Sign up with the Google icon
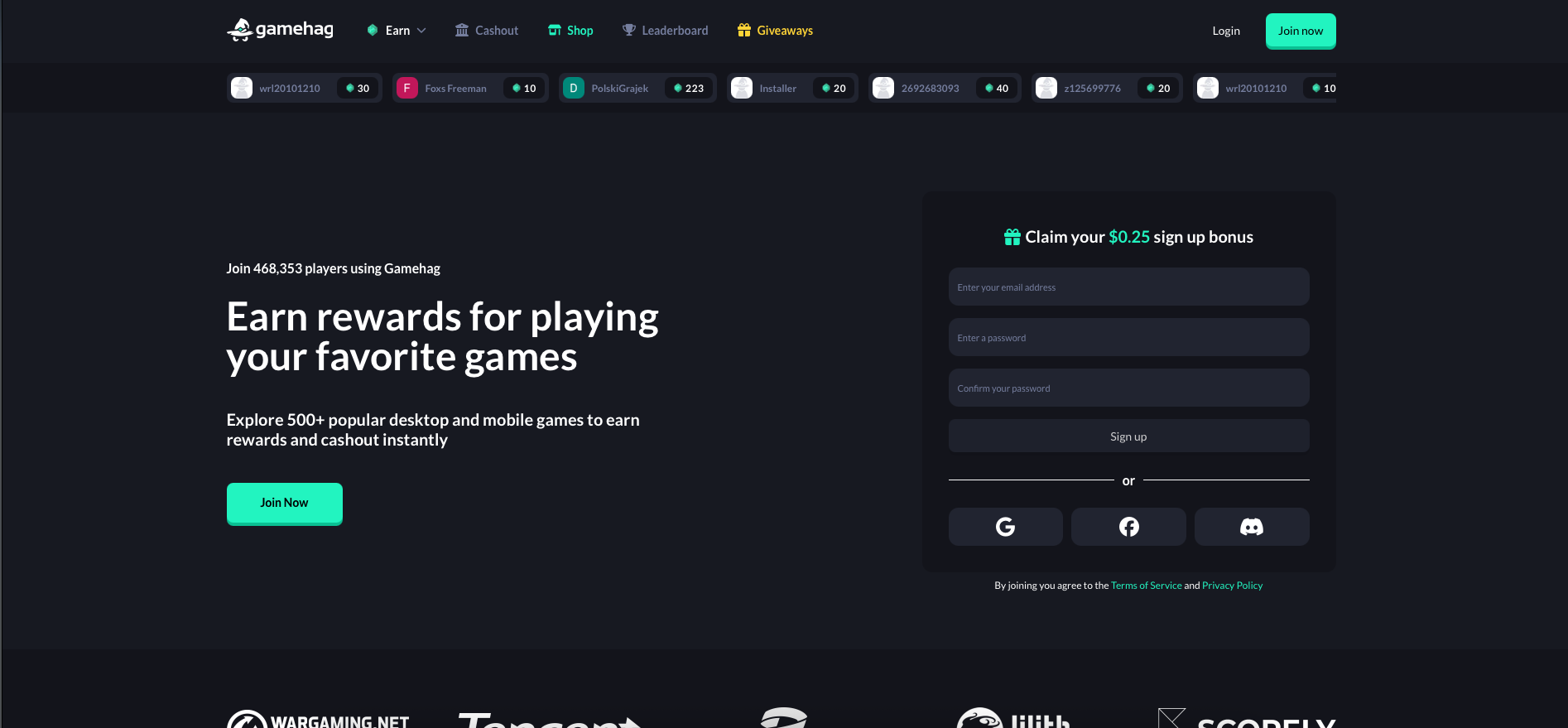The image size is (1568, 728). [x=1005, y=527]
